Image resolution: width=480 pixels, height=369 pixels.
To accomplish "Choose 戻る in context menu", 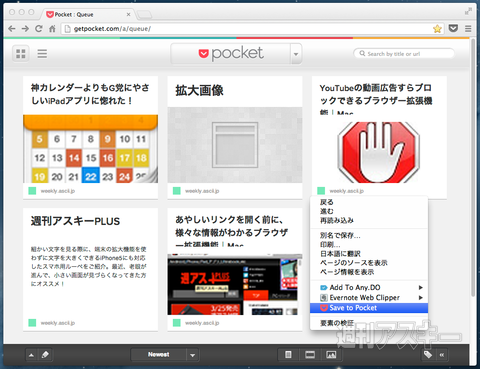I will (369, 202).
